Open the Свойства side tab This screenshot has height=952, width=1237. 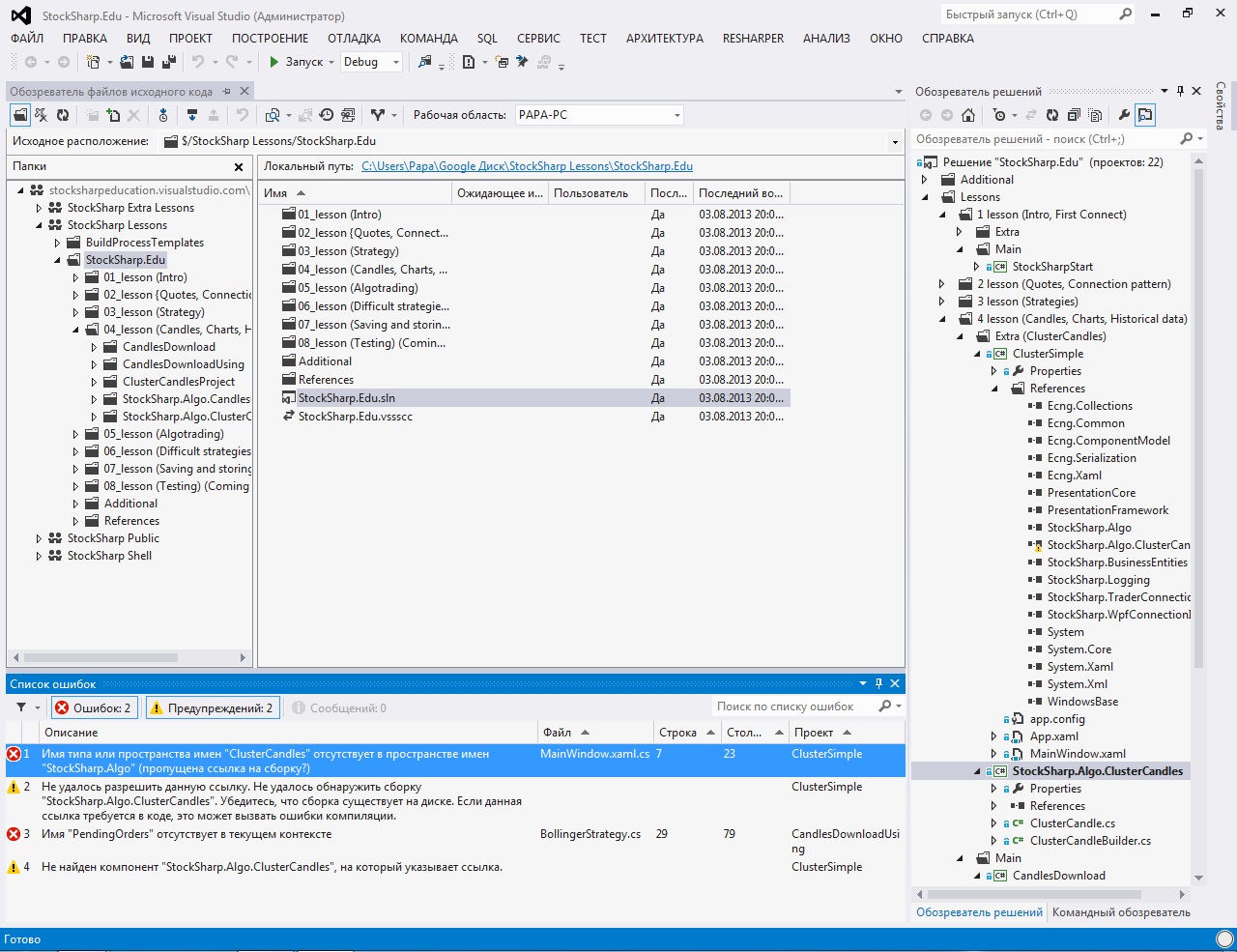1222,105
